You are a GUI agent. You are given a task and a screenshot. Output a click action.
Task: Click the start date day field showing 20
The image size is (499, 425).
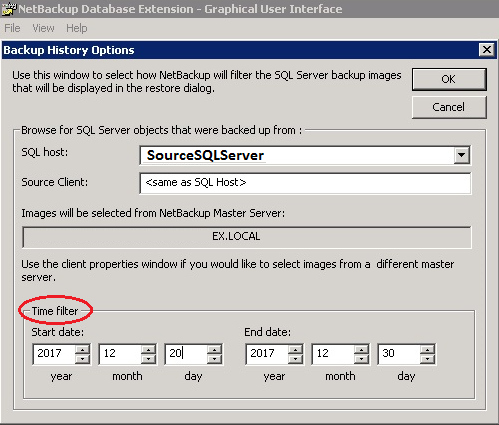coord(186,354)
